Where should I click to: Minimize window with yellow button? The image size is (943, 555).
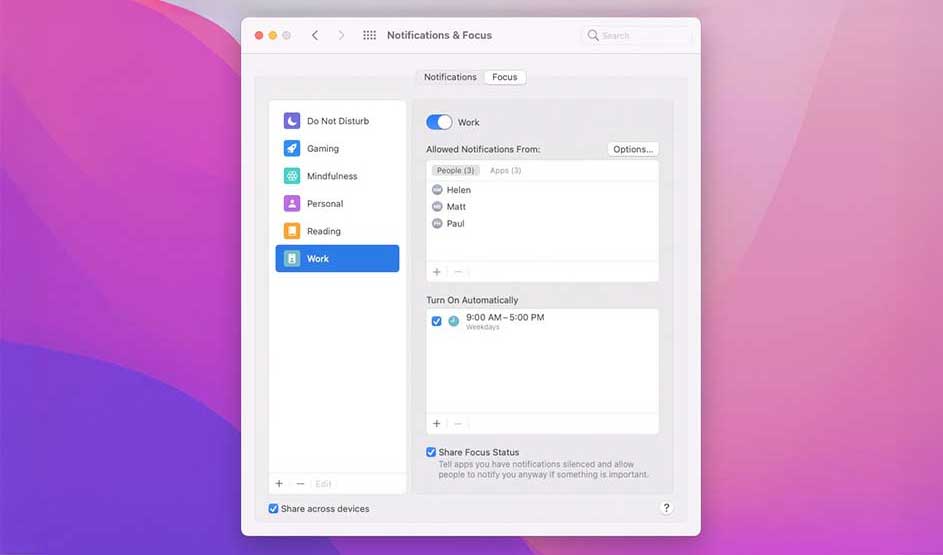(272, 35)
